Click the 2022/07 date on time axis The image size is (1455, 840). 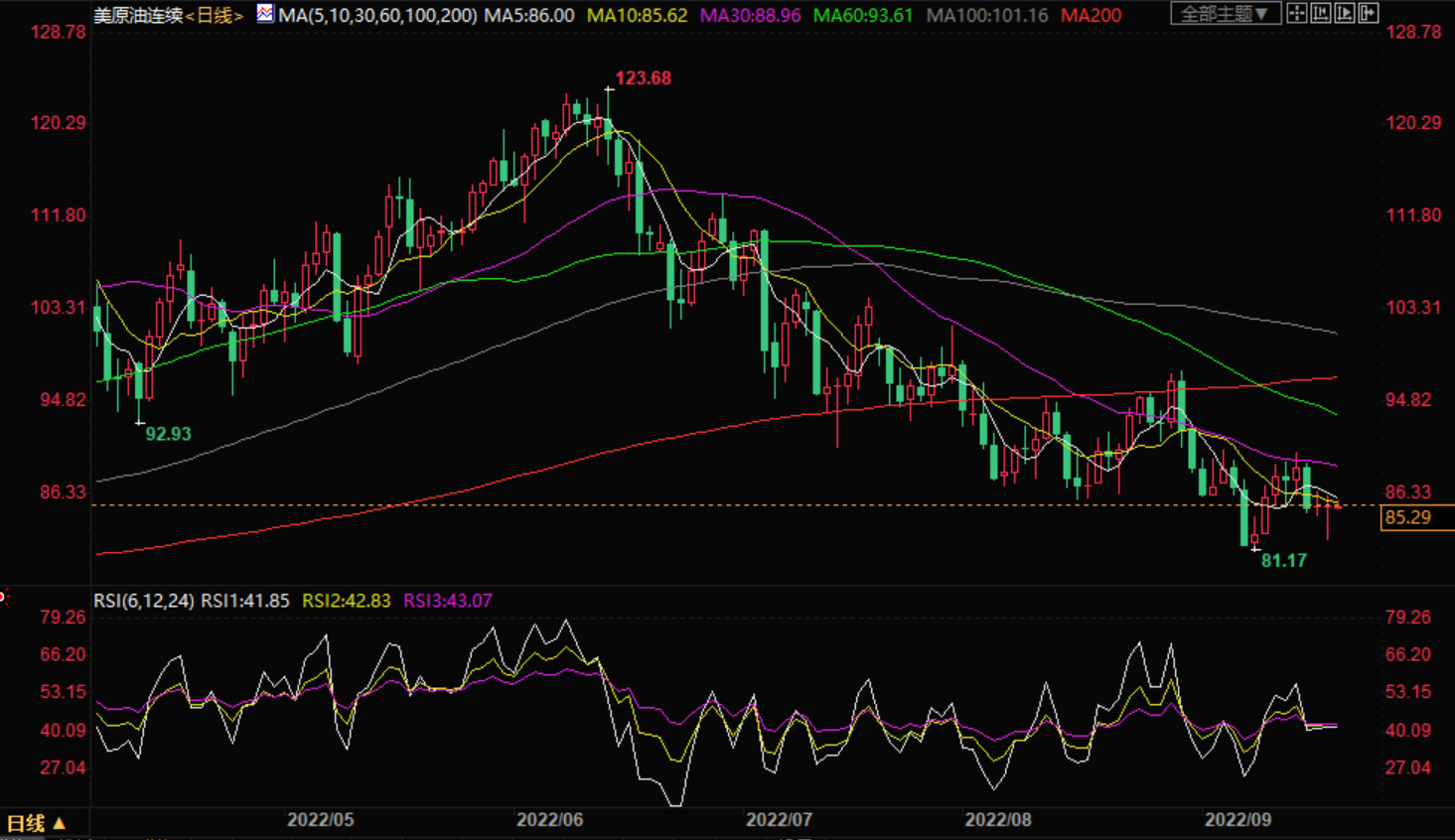[779, 820]
